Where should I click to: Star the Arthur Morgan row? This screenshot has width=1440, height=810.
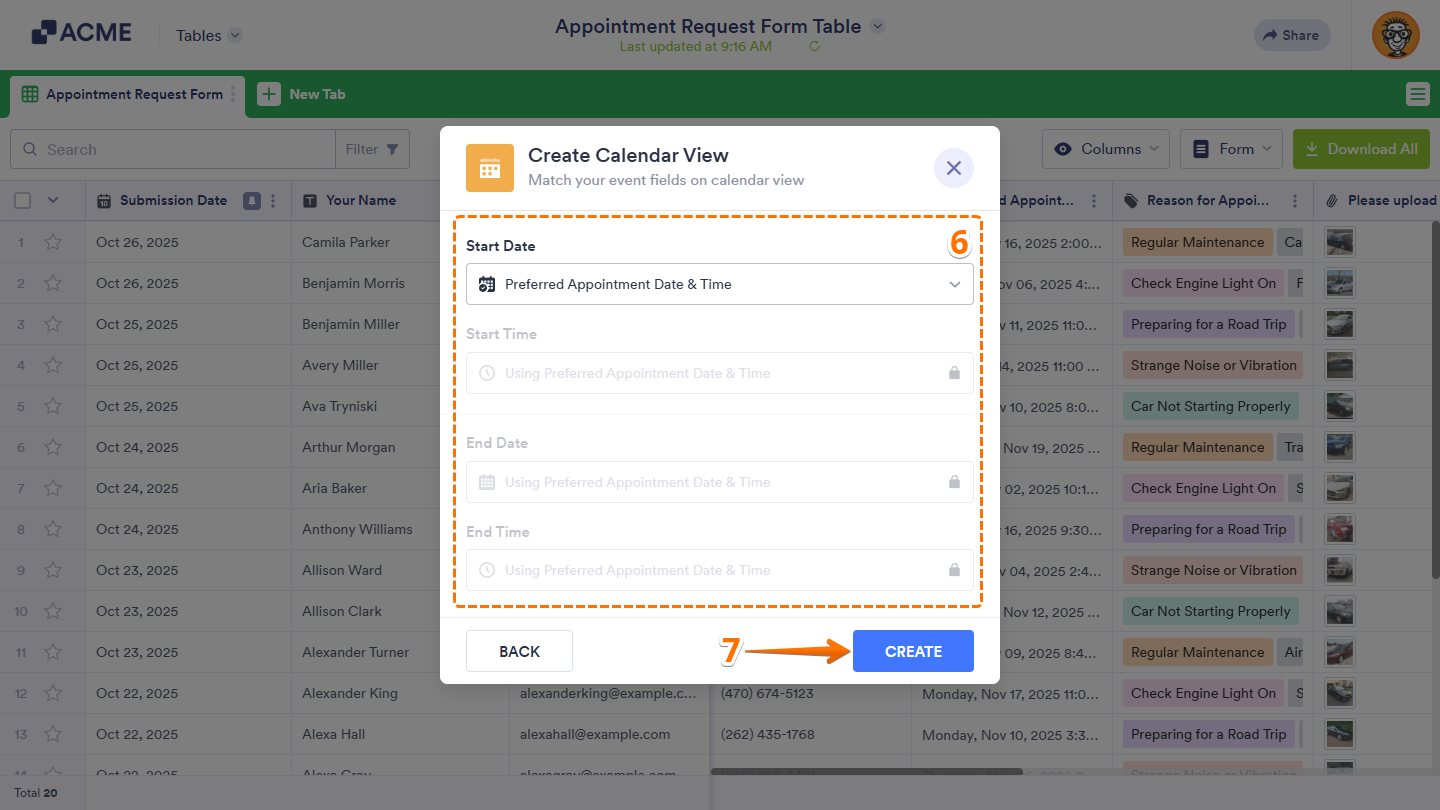coord(53,447)
